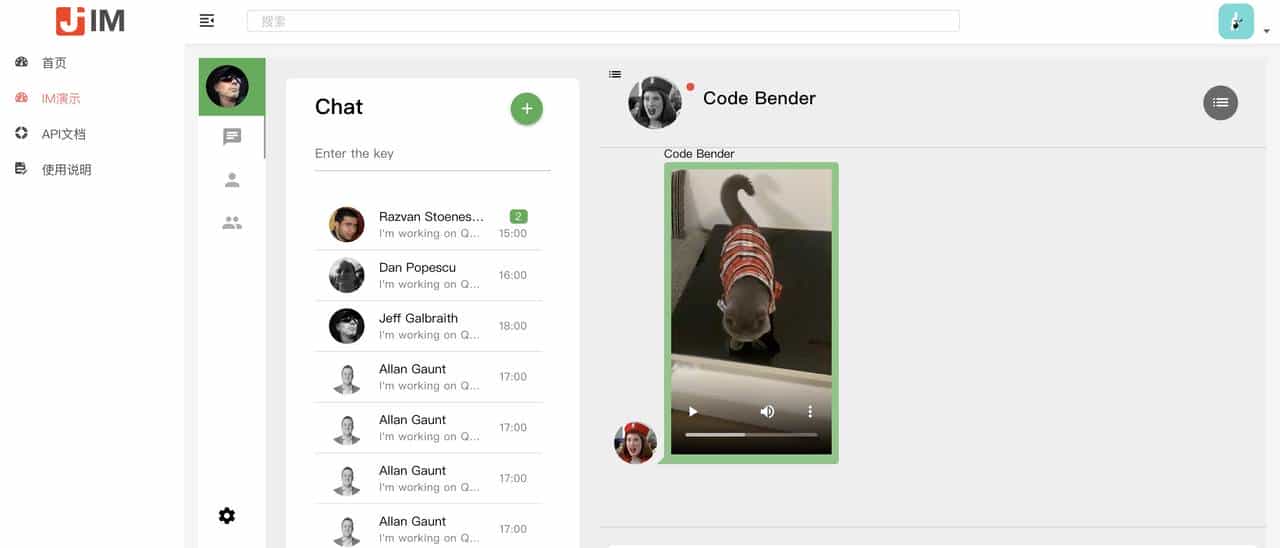Viewport: 1280px width, 548px height.
Task: Switch to the chat messages tab icon
Action: tap(232, 137)
